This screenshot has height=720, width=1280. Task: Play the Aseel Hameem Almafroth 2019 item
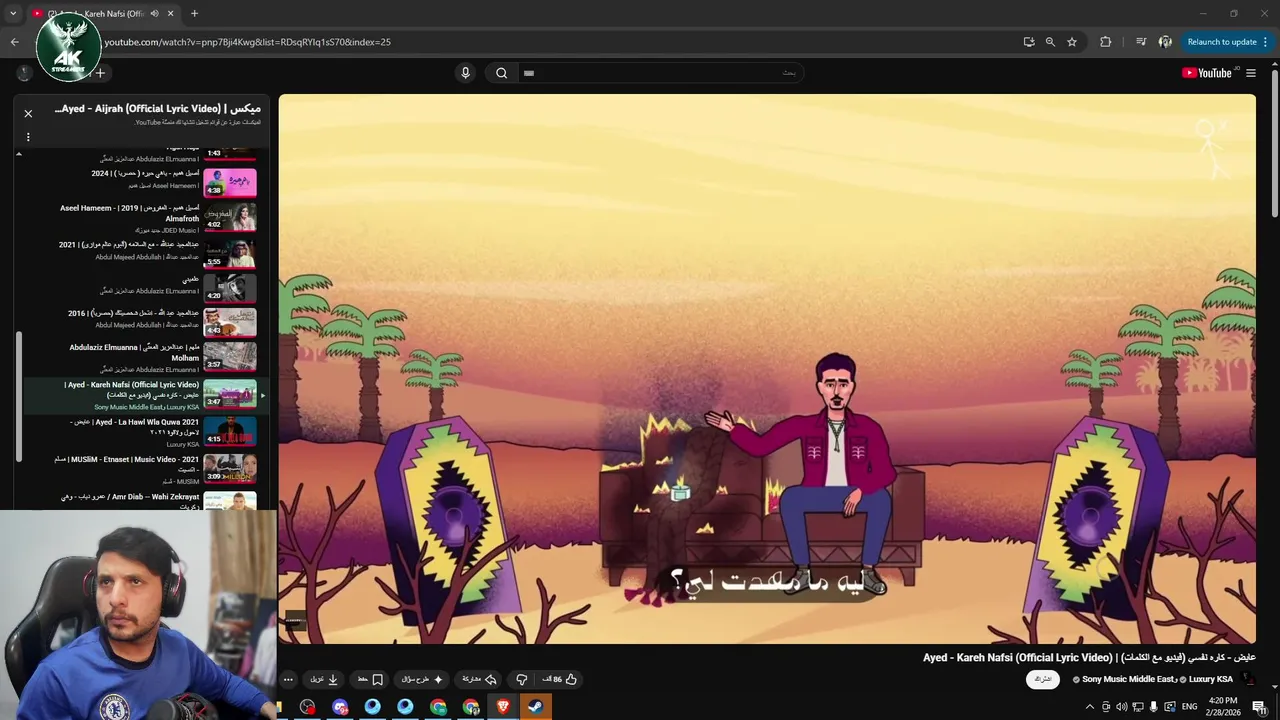[x=145, y=216]
